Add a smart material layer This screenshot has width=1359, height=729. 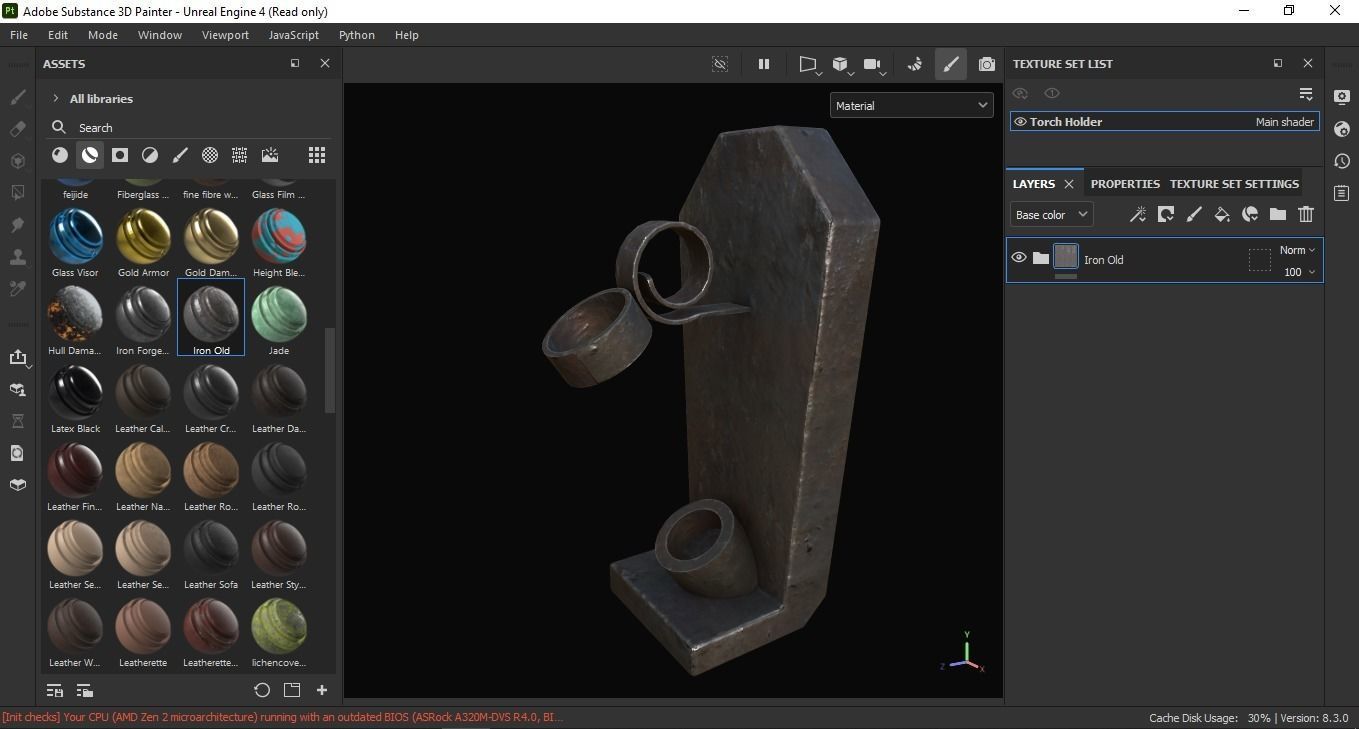coord(1250,214)
